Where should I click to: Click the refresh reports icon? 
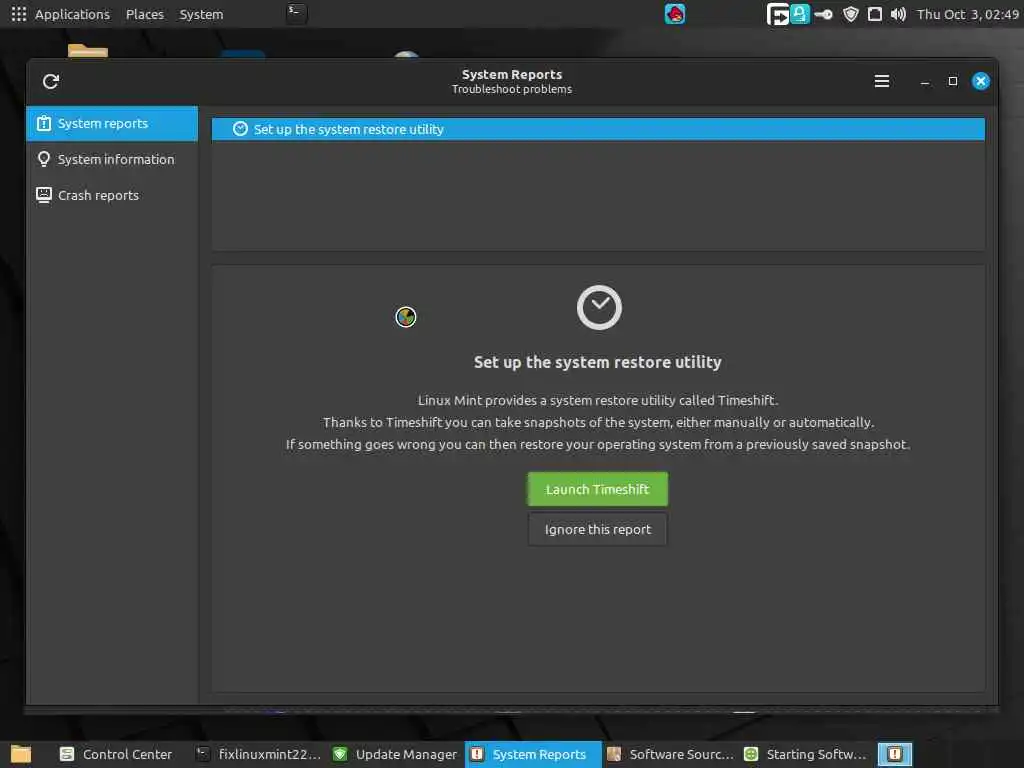[x=51, y=81]
